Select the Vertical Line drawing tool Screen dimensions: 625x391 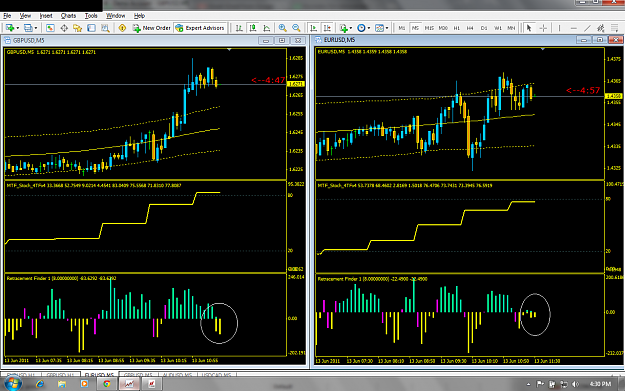click(x=560, y=28)
